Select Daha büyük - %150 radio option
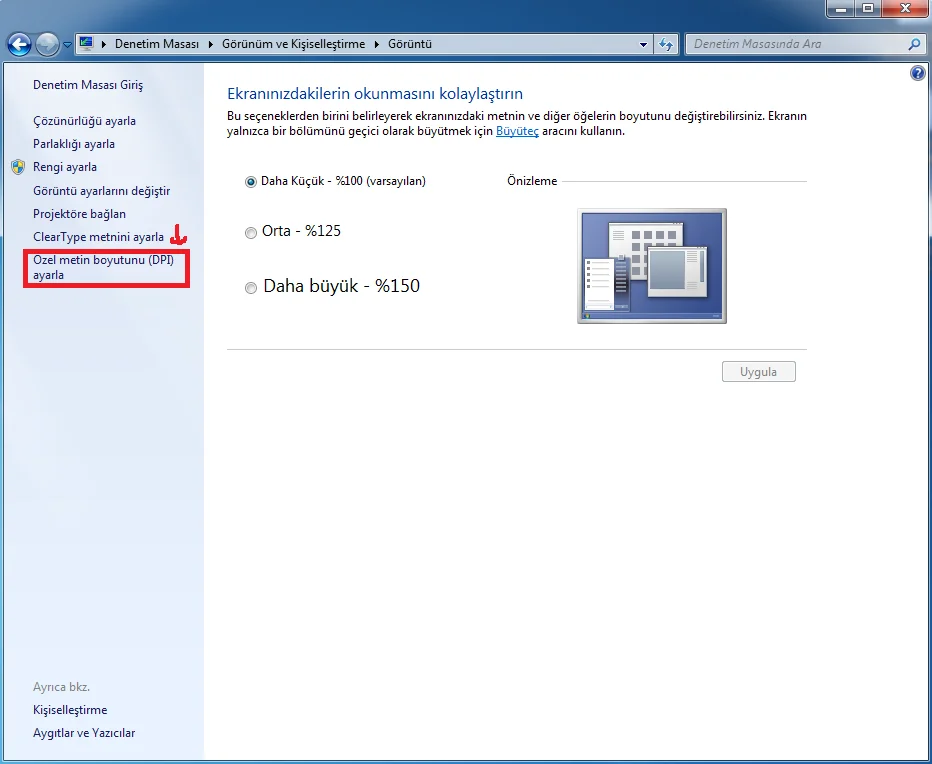This screenshot has width=932, height=764. click(x=251, y=288)
